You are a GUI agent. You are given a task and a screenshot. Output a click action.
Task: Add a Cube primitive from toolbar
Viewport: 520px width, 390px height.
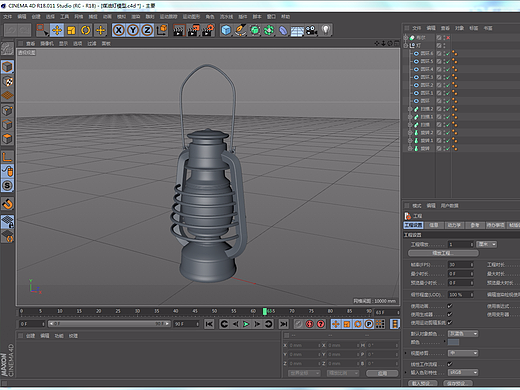coord(226,30)
